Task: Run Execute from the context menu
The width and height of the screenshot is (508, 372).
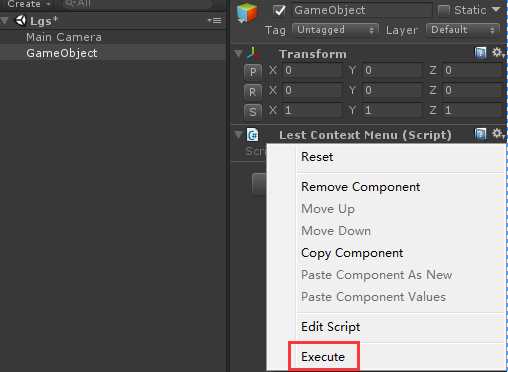Action: coord(387,357)
